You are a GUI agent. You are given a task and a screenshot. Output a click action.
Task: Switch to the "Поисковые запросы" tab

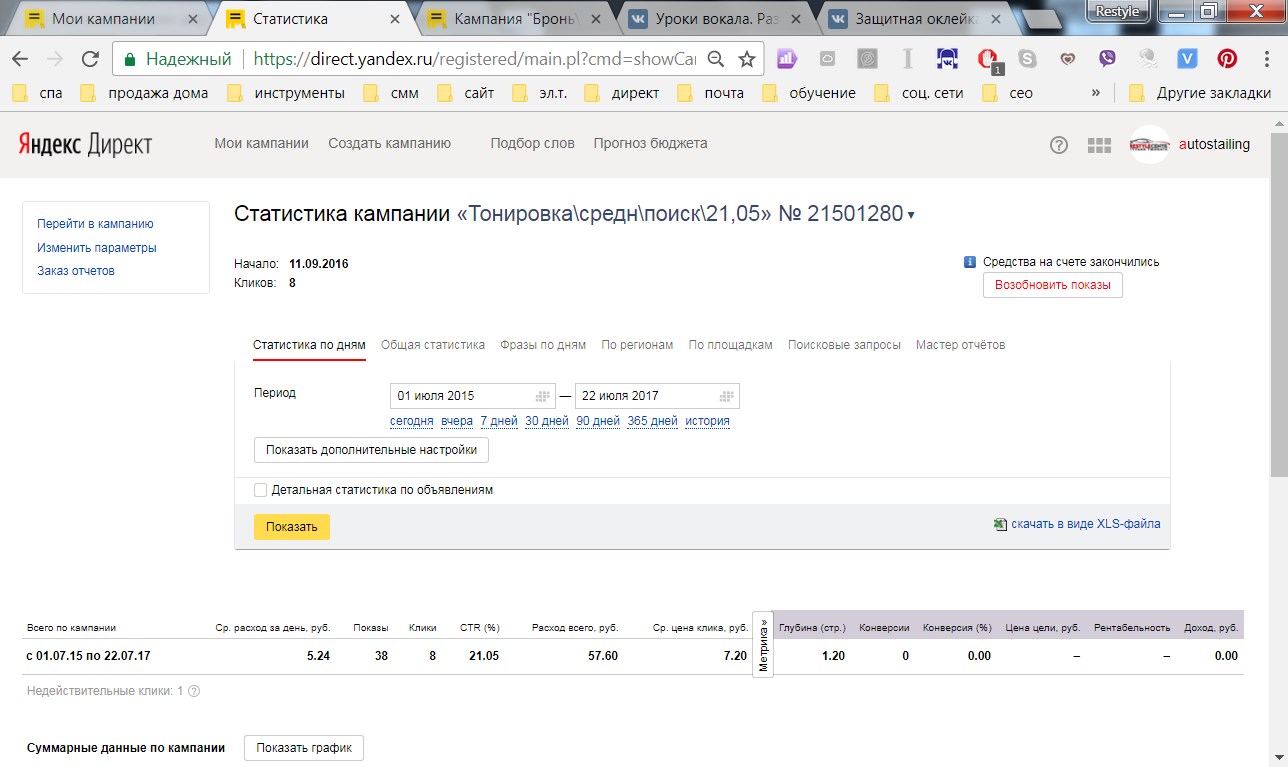[x=844, y=345]
